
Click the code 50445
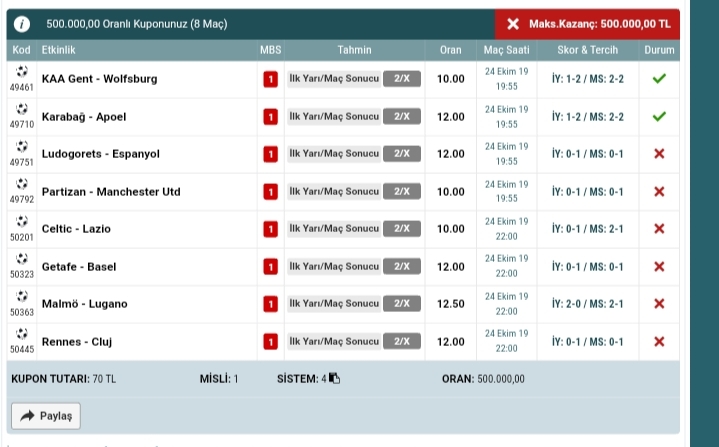pos(22,349)
